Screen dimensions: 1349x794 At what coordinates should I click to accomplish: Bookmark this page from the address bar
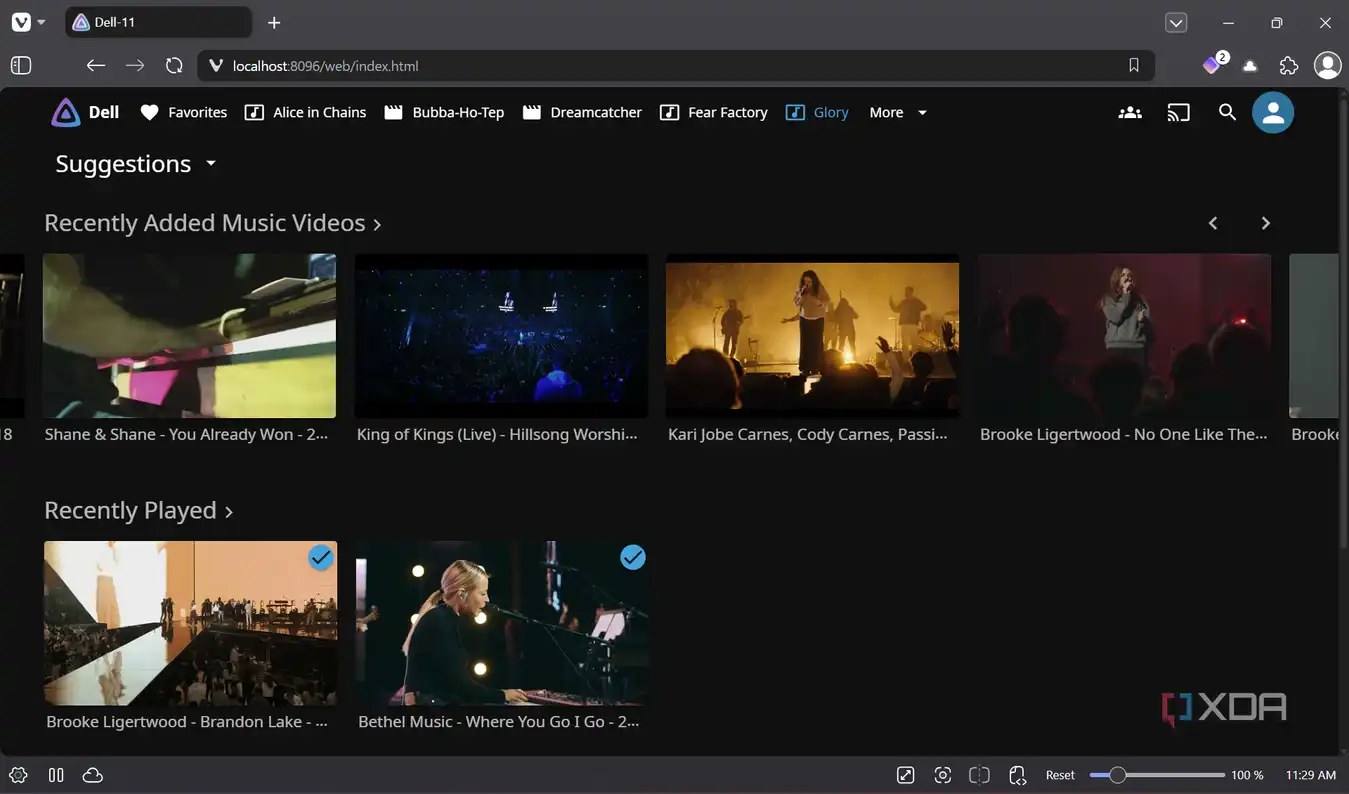(1133, 66)
